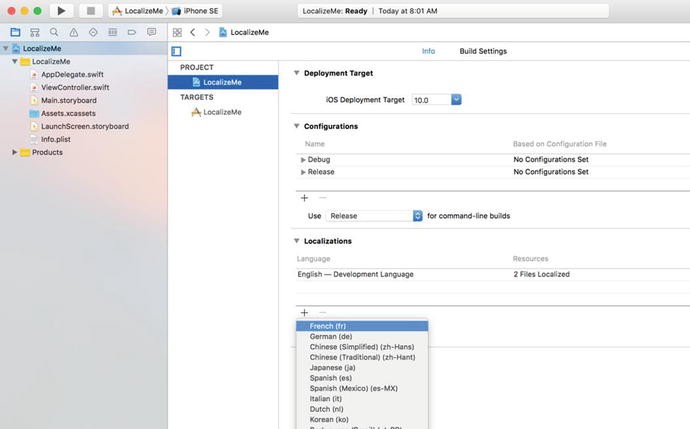690x429 pixels.
Task: Open the Issue navigator warning icon
Action: (73, 32)
